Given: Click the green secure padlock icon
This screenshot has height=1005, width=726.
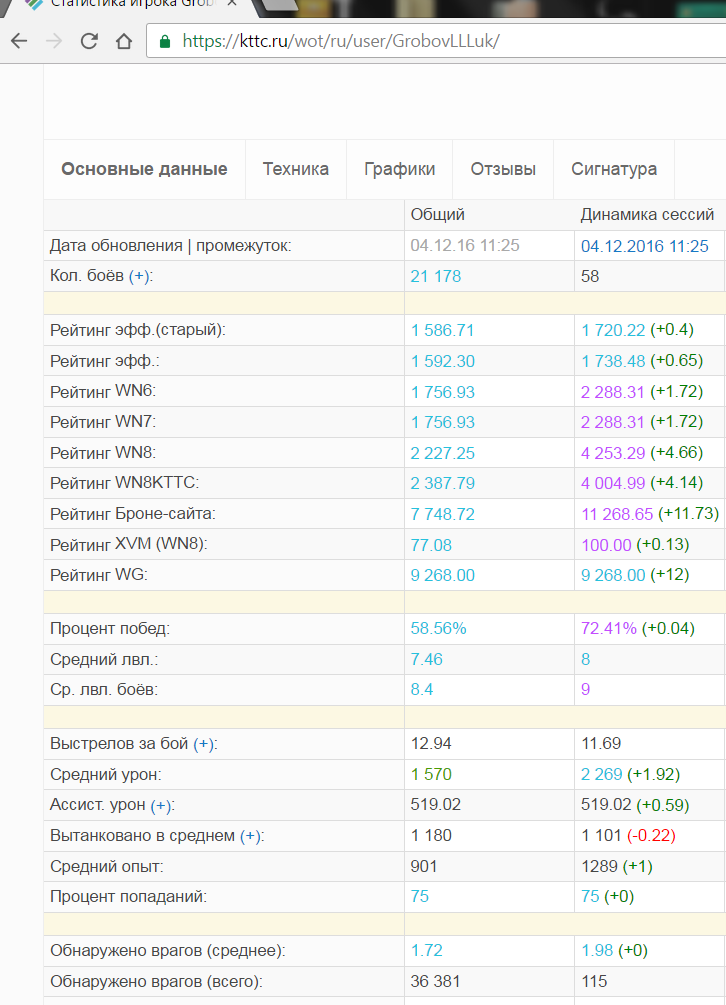Looking at the screenshot, I should coord(165,42).
